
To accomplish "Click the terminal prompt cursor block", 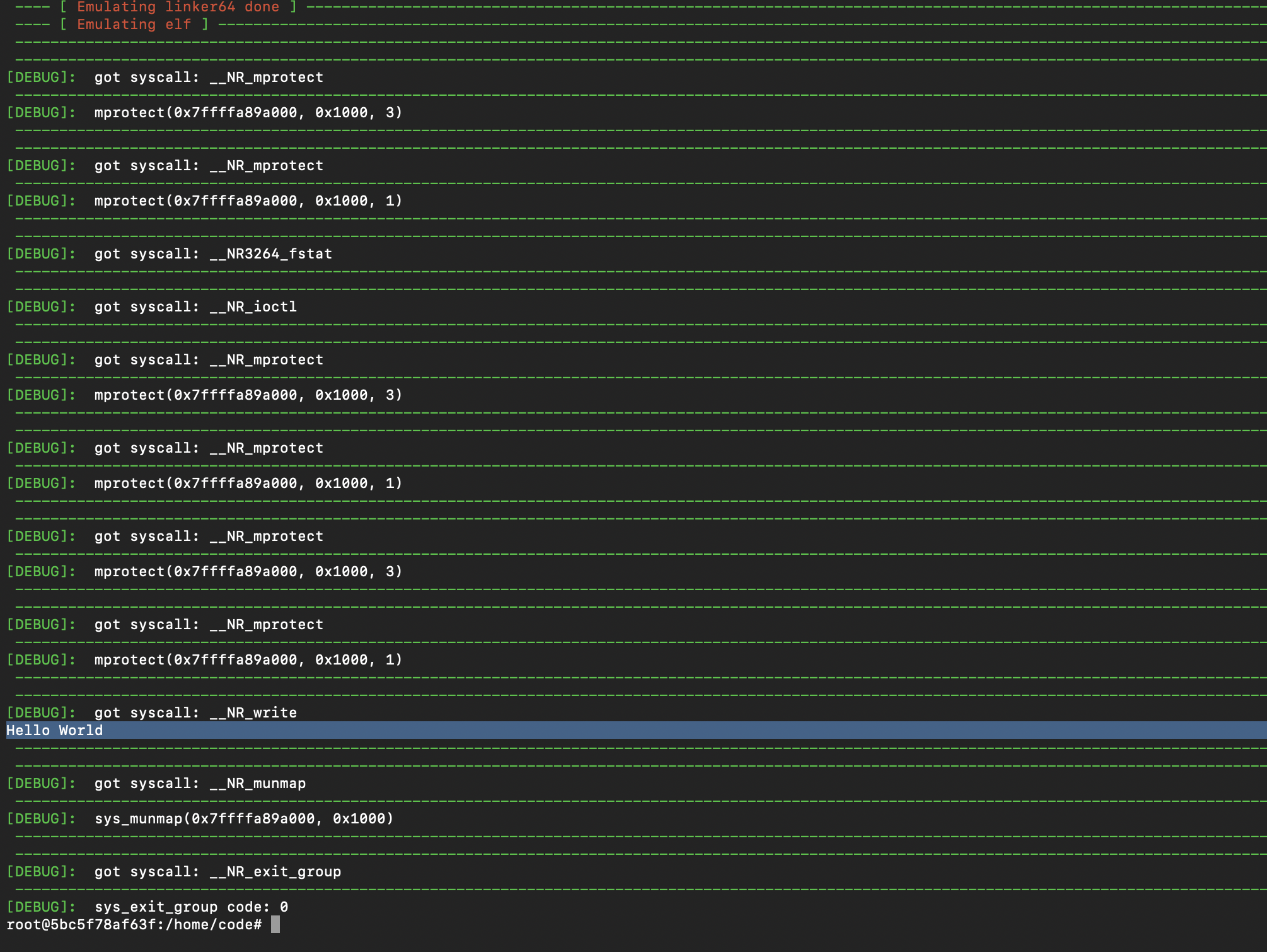I will (x=275, y=924).
